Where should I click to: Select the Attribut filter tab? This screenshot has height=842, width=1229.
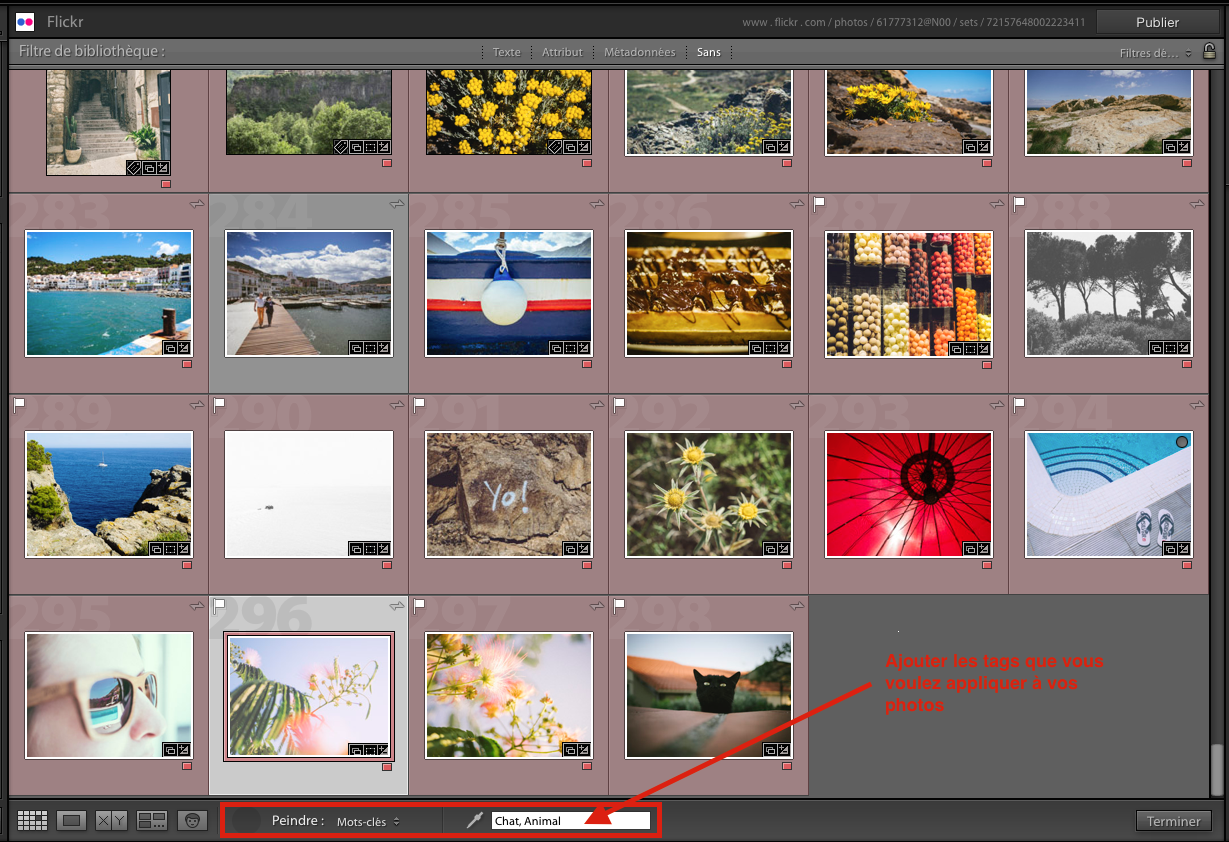(561, 52)
